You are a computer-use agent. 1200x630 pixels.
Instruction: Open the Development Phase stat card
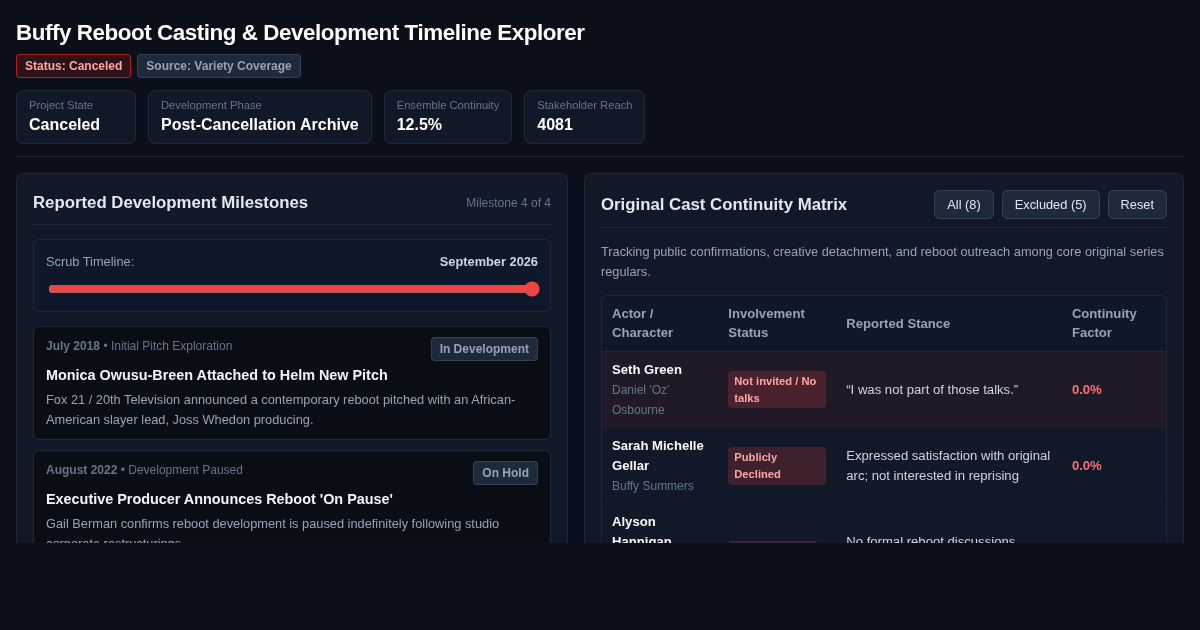[x=260, y=117]
